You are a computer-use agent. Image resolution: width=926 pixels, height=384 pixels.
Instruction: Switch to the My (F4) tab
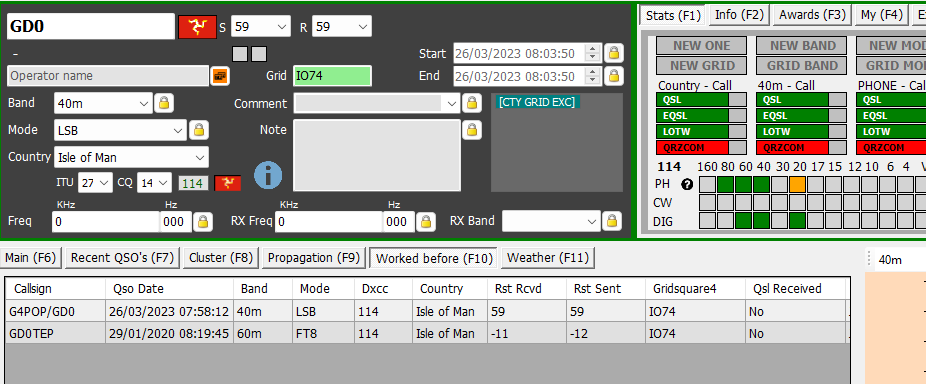click(x=882, y=15)
